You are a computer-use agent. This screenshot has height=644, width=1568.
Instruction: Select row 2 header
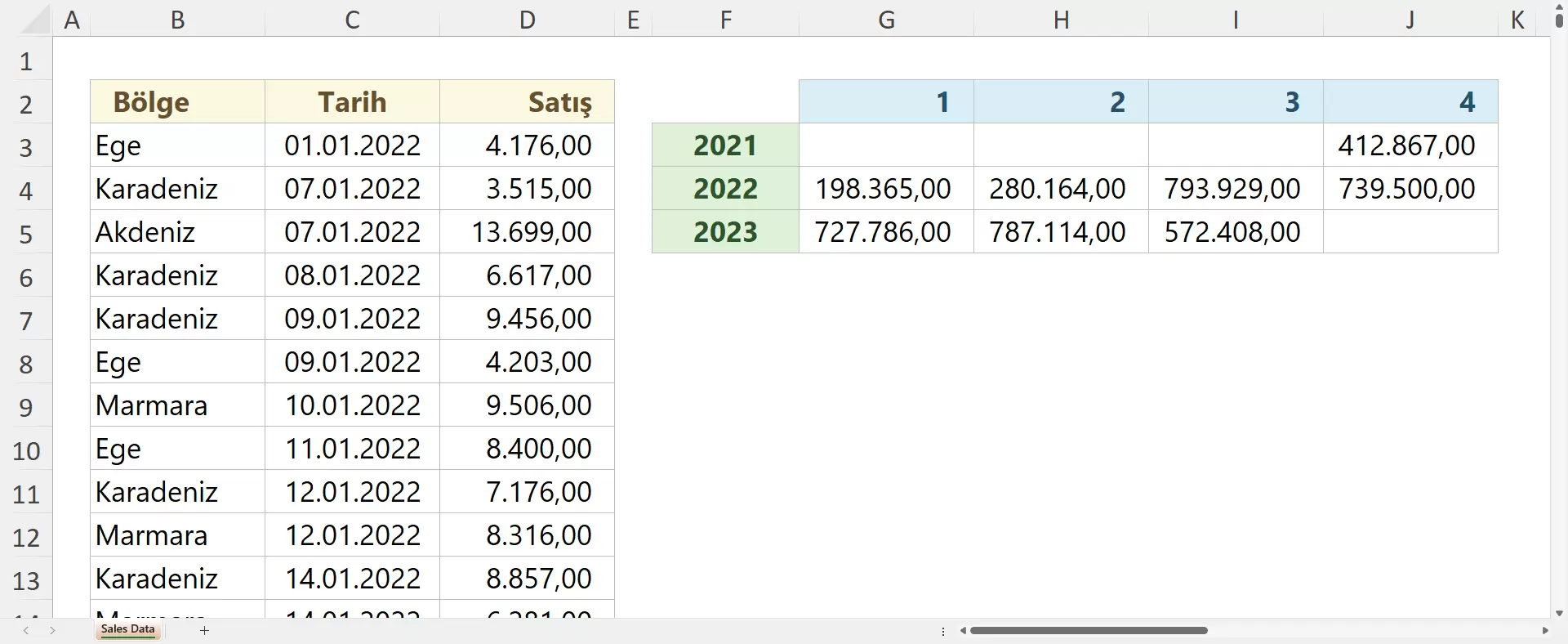(x=26, y=104)
